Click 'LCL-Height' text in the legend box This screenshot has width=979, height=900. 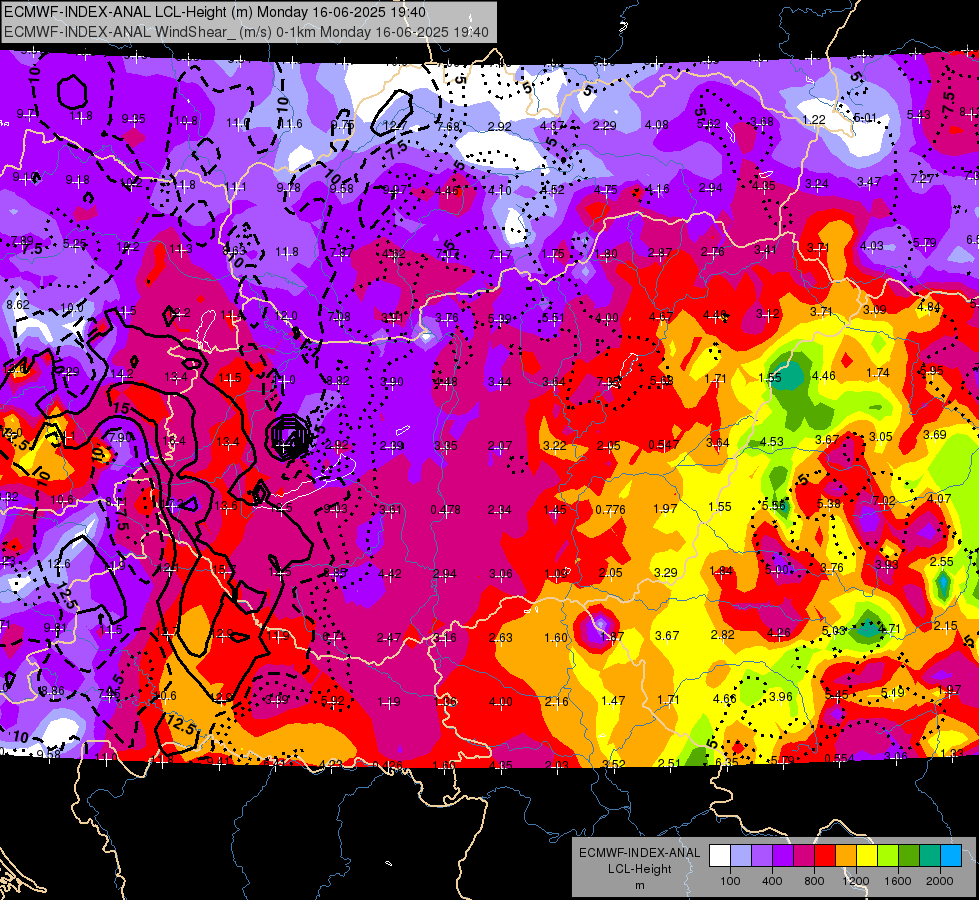point(639,869)
